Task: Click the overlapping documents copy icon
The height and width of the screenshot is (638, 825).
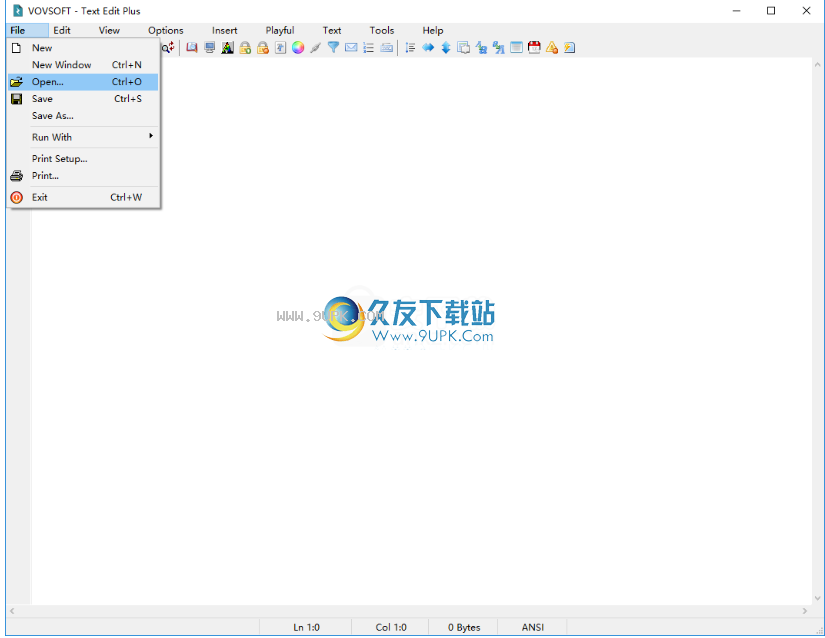Action: pyautogui.click(x=464, y=48)
